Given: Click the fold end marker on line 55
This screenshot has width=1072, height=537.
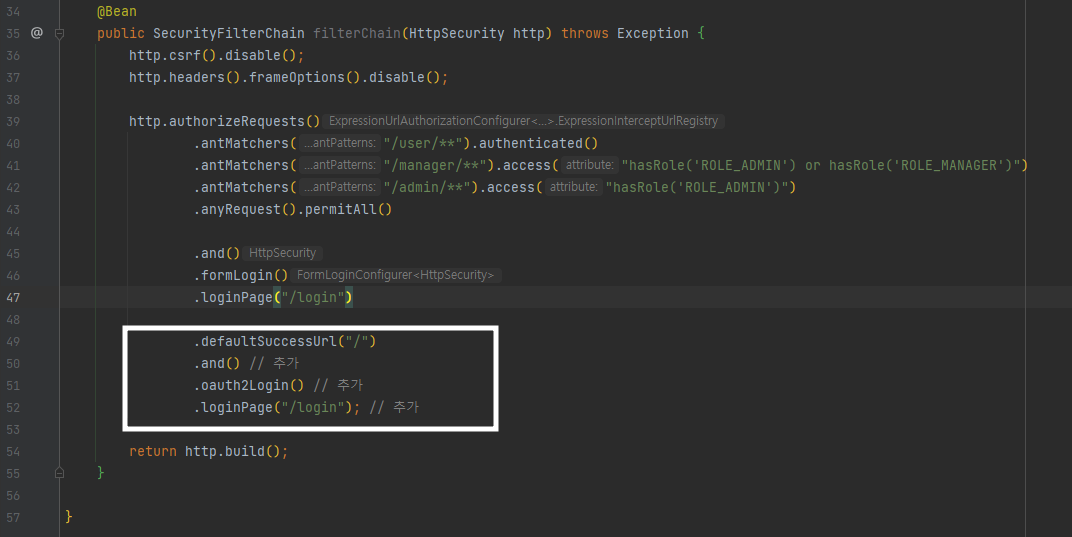Looking at the screenshot, I should (x=59, y=473).
